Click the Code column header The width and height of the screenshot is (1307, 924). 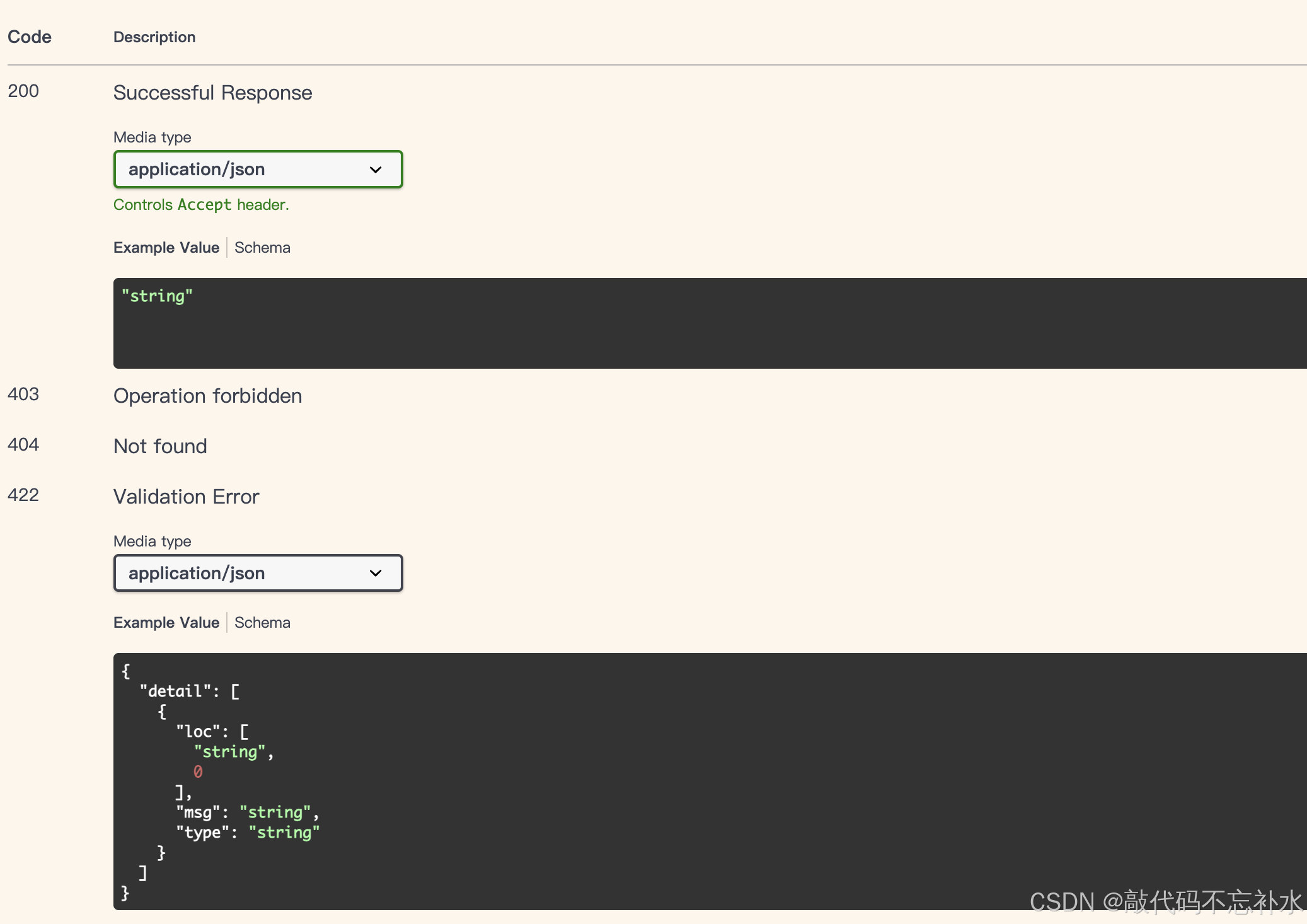[x=30, y=37]
